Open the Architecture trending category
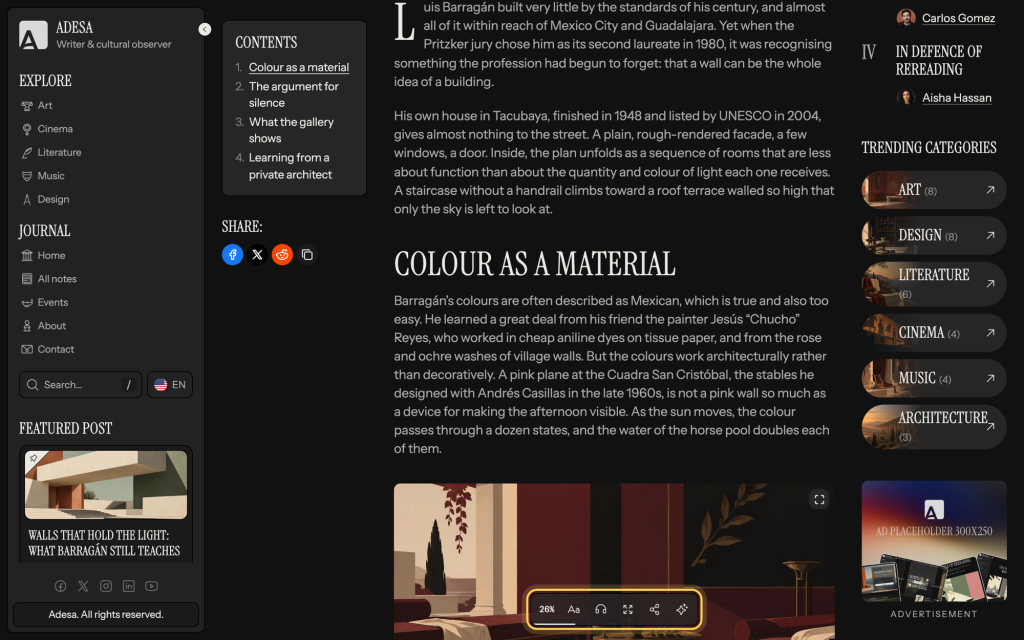The image size is (1024, 640). coord(934,427)
